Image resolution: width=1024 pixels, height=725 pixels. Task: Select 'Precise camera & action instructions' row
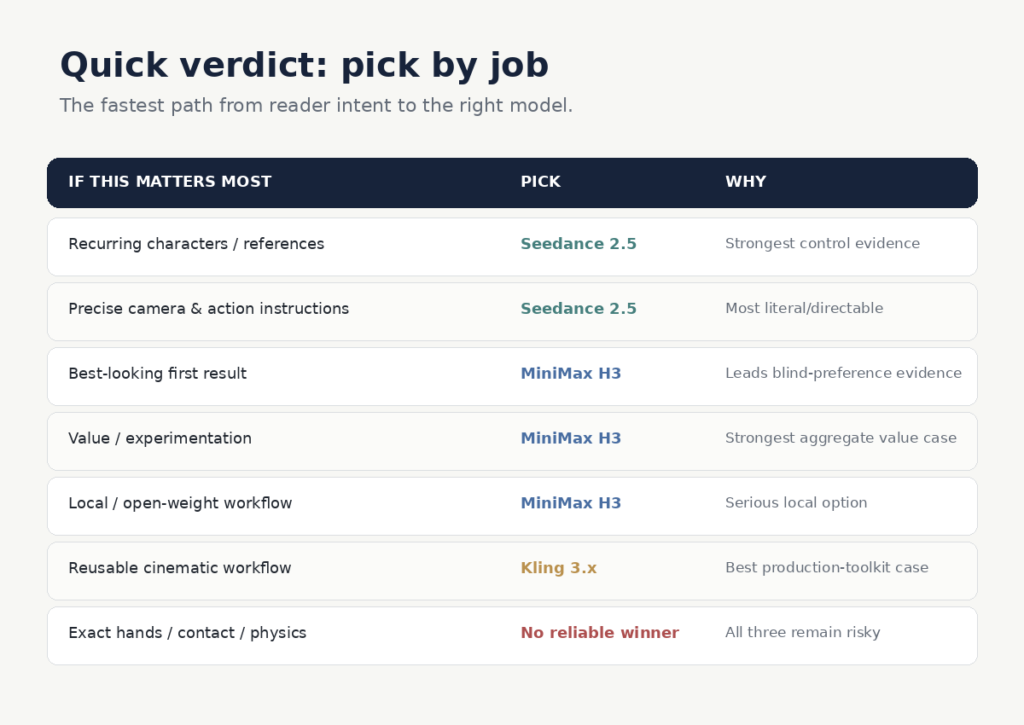pyautogui.click(x=512, y=312)
